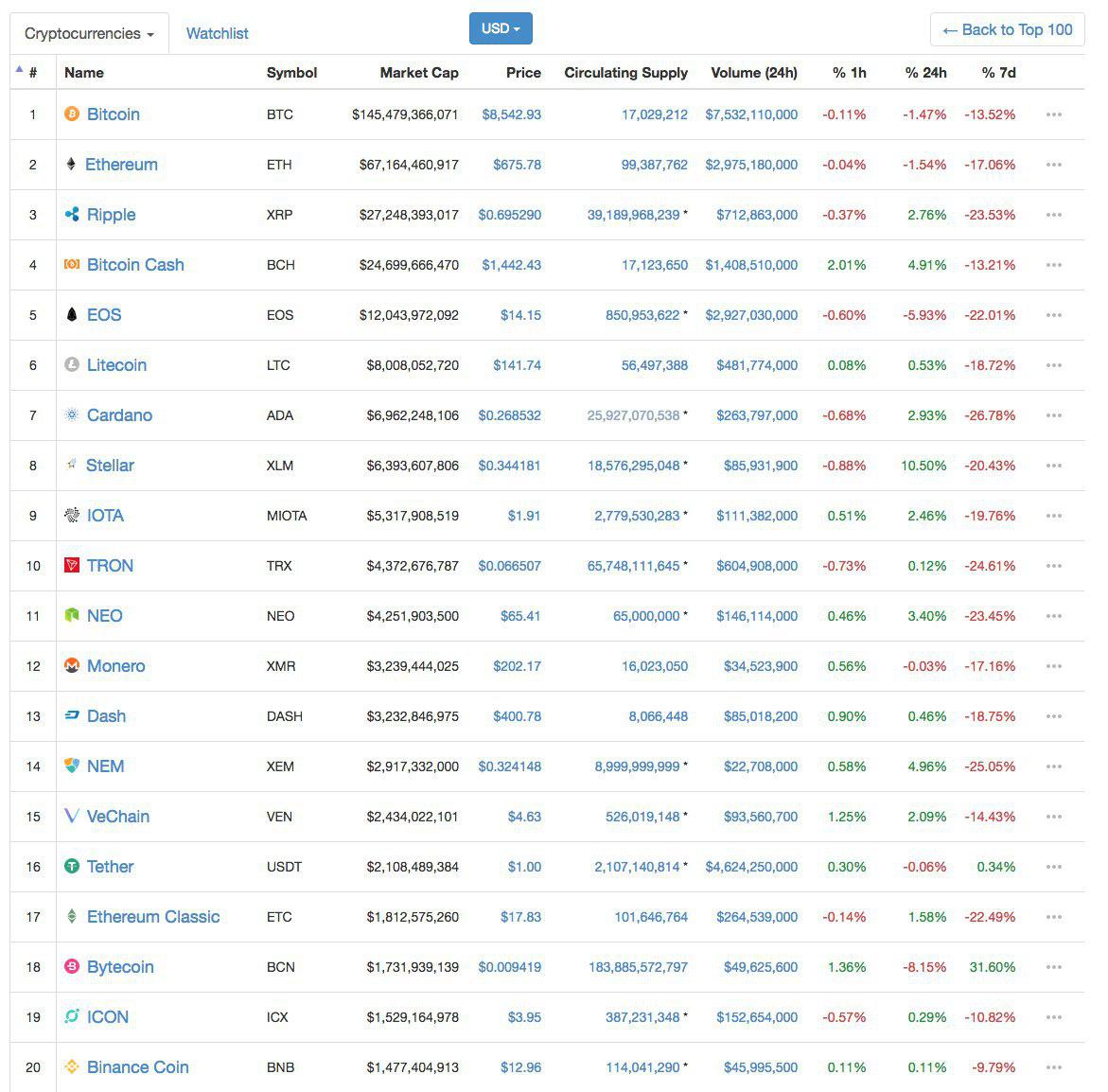Expand options menu for Litecoin row

click(1053, 365)
